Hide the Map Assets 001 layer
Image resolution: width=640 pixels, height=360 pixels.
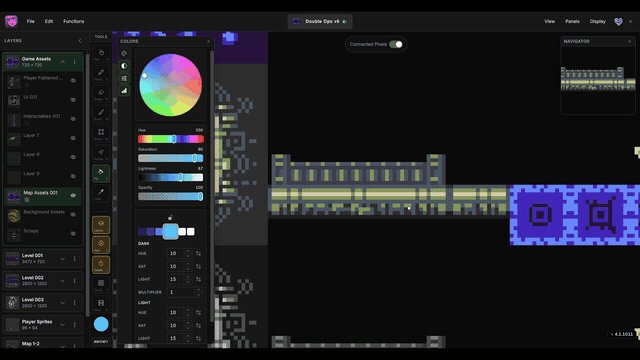pos(73,196)
